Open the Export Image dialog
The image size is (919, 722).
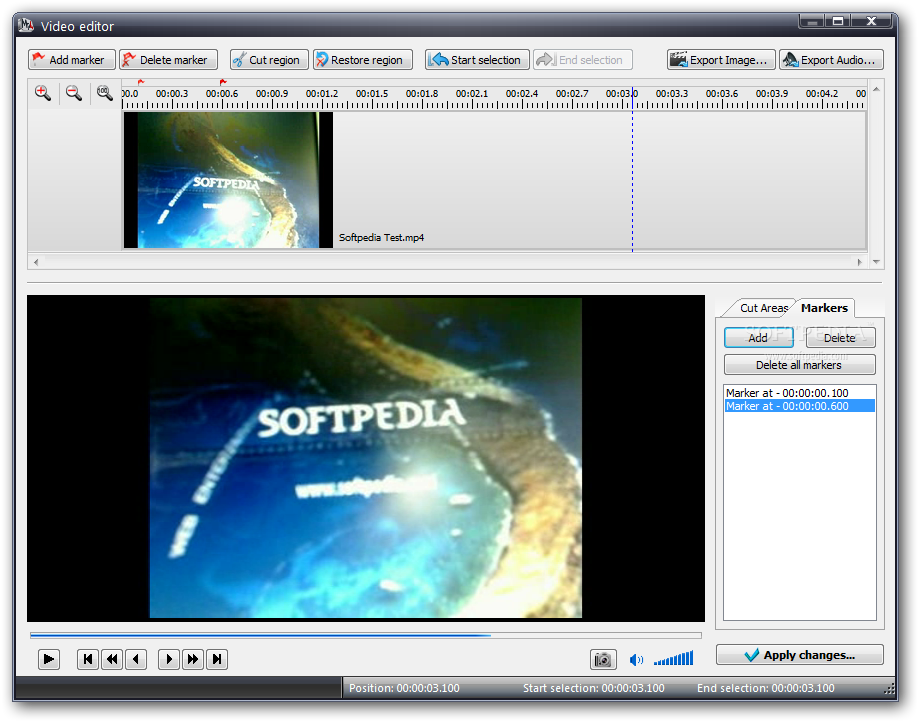pyautogui.click(x=721, y=60)
